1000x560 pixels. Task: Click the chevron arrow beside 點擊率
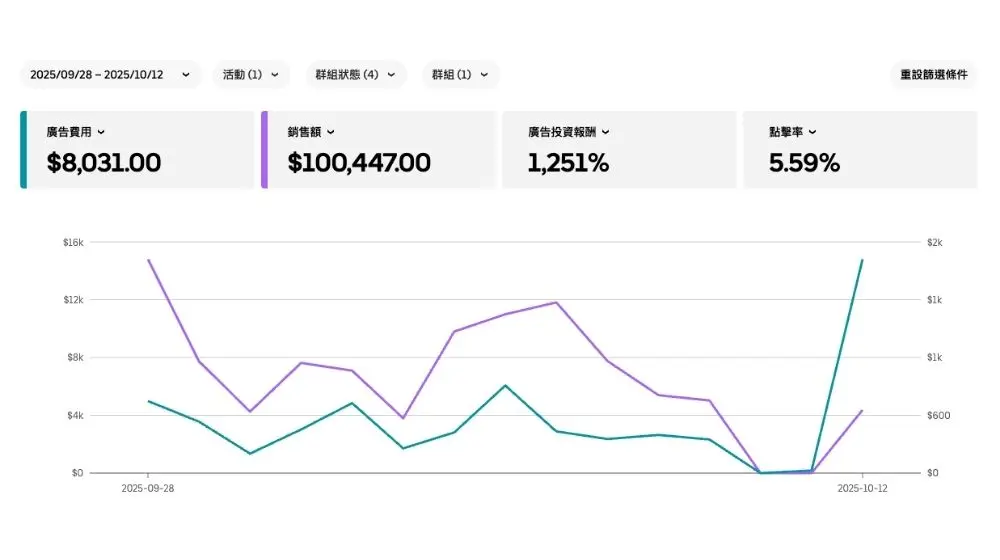(812, 132)
